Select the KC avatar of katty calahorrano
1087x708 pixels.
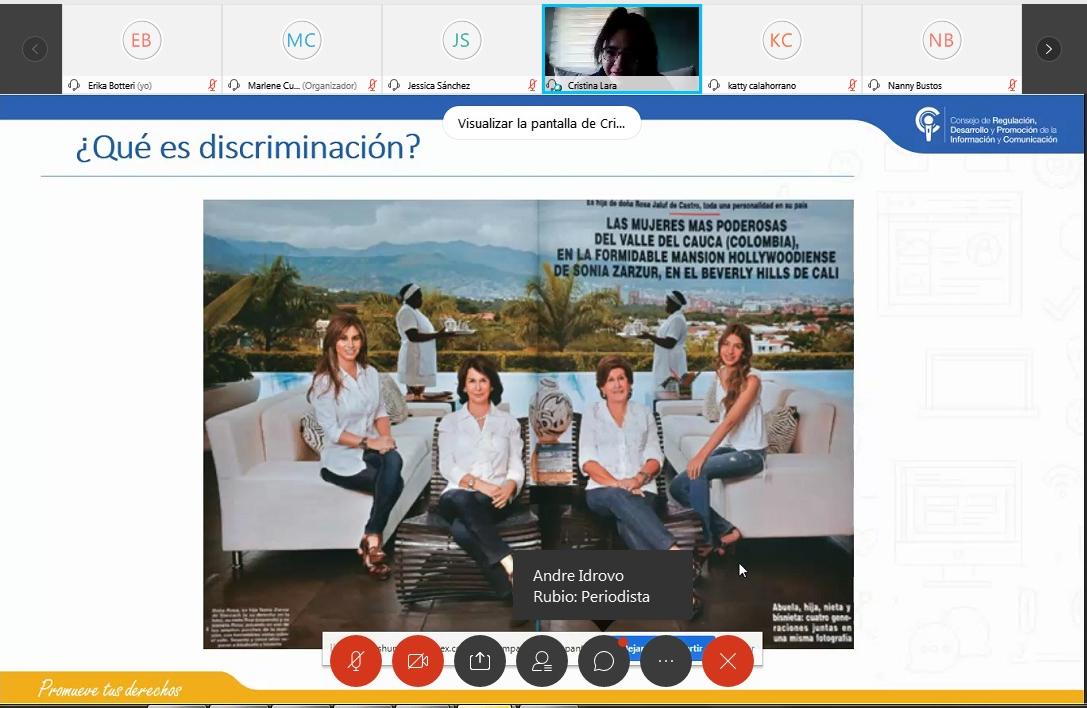tap(781, 40)
